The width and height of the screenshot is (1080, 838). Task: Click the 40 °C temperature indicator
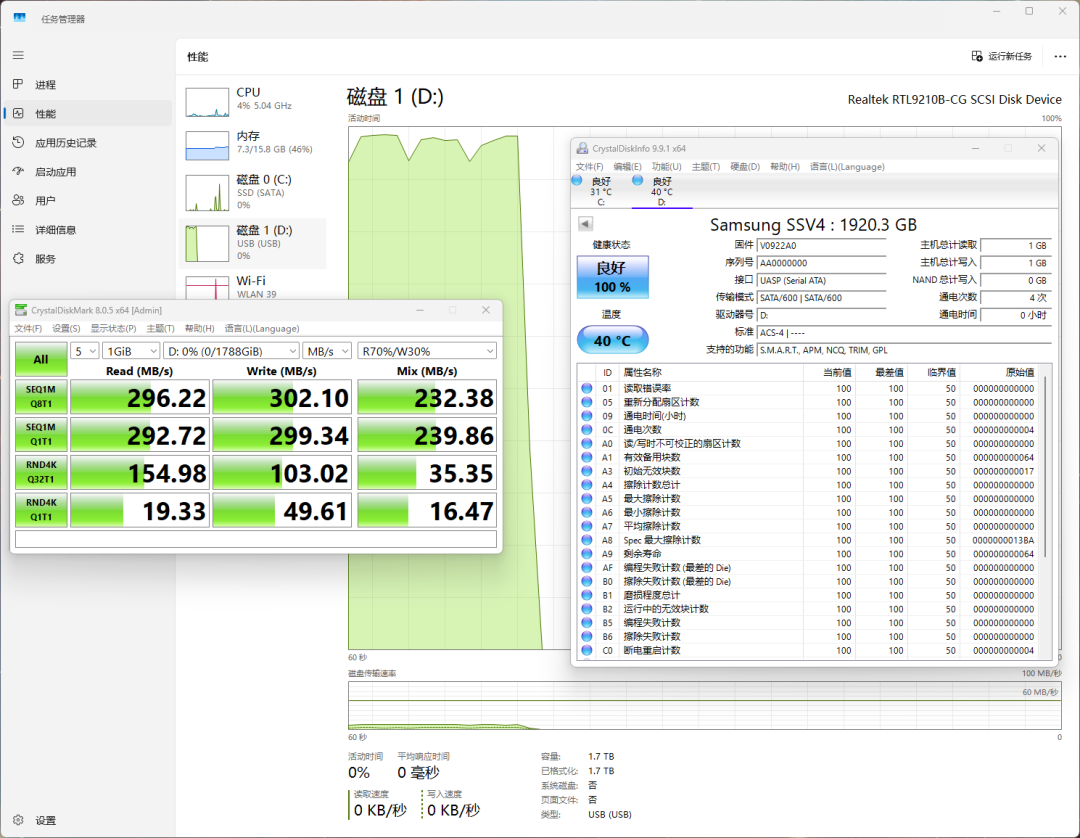[x=612, y=340]
